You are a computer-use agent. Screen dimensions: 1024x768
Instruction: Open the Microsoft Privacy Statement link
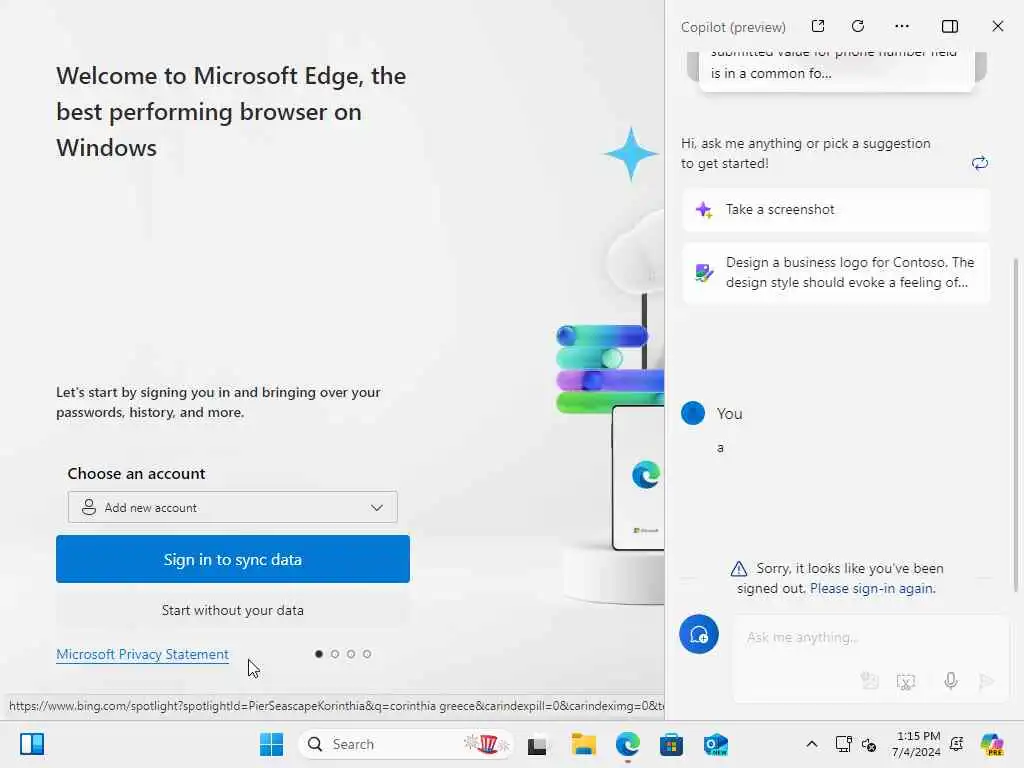click(x=142, y=654)
